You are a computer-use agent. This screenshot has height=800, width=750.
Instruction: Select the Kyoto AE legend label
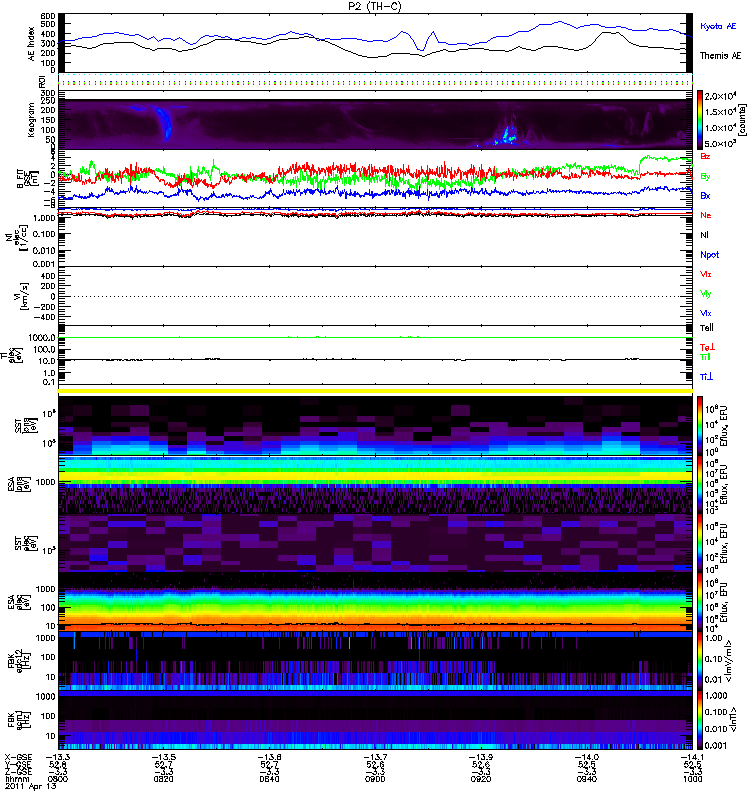(718, 26)
